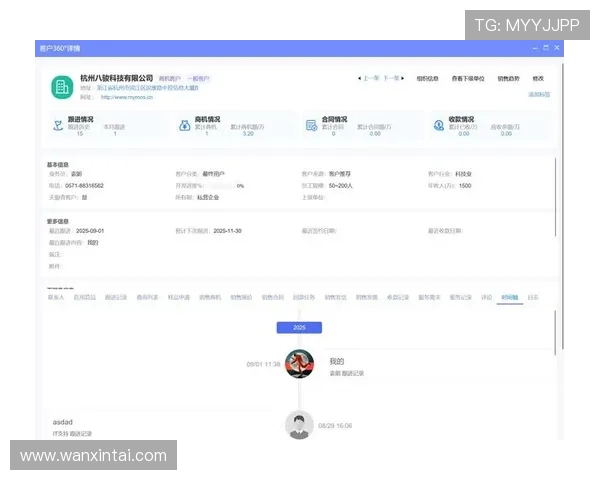Go to previous record with left arrow
The width and height of the screenshot is (600, 480).
359,78
